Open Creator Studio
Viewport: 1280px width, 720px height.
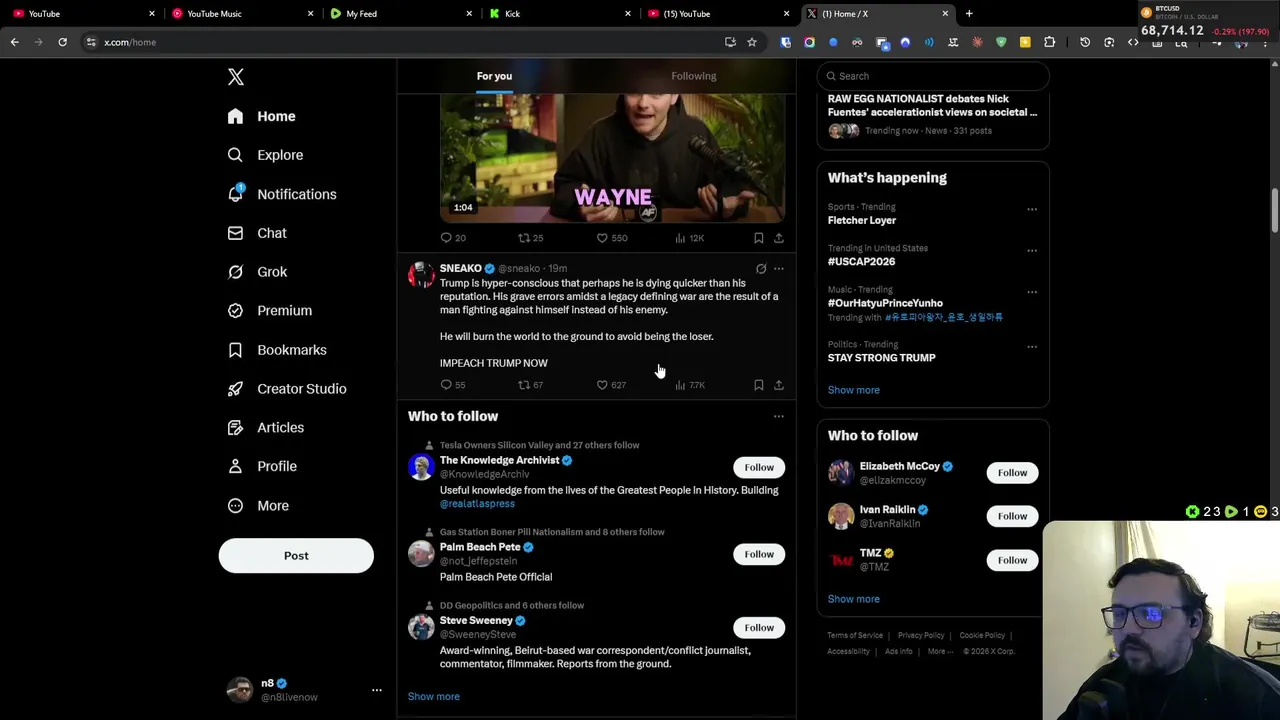(286, 388)
